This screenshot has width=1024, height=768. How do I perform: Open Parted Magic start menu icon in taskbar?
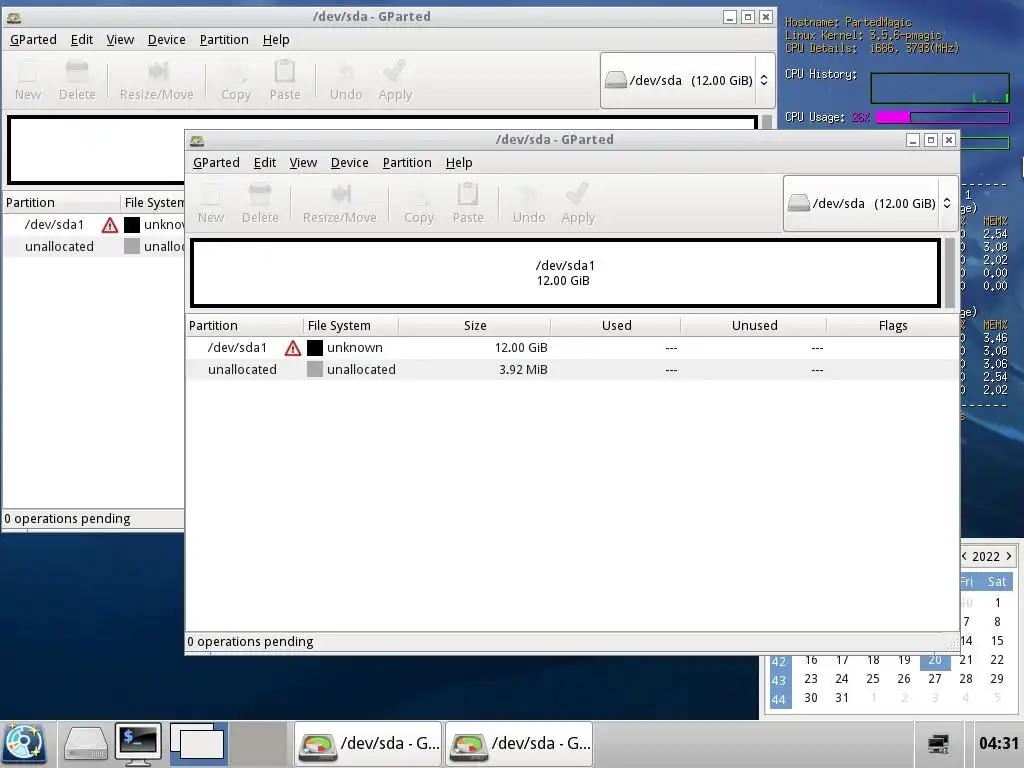pyautogui.click(x=24, y=744)
